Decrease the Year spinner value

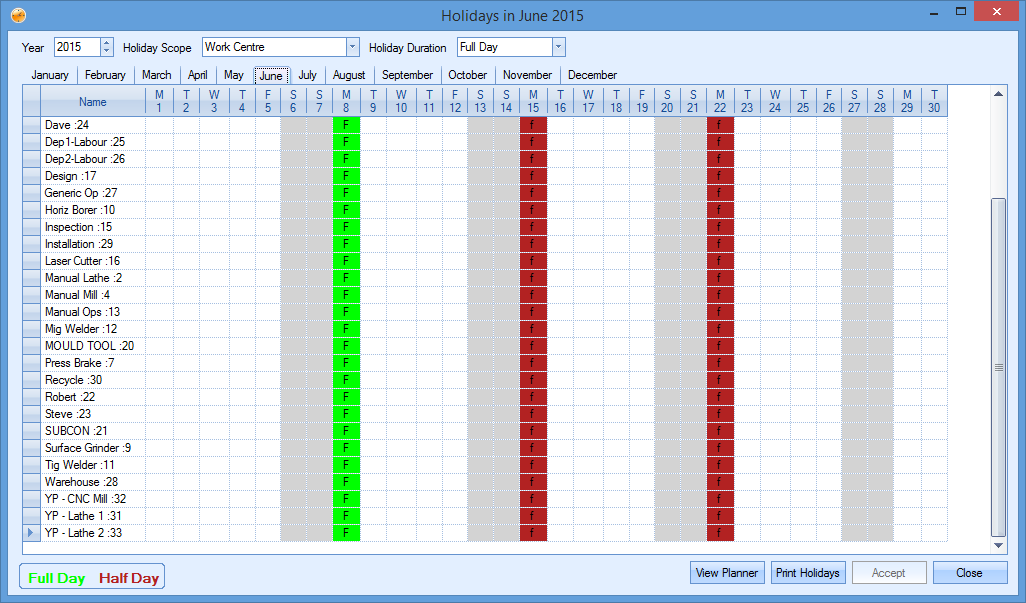(107, 52)
